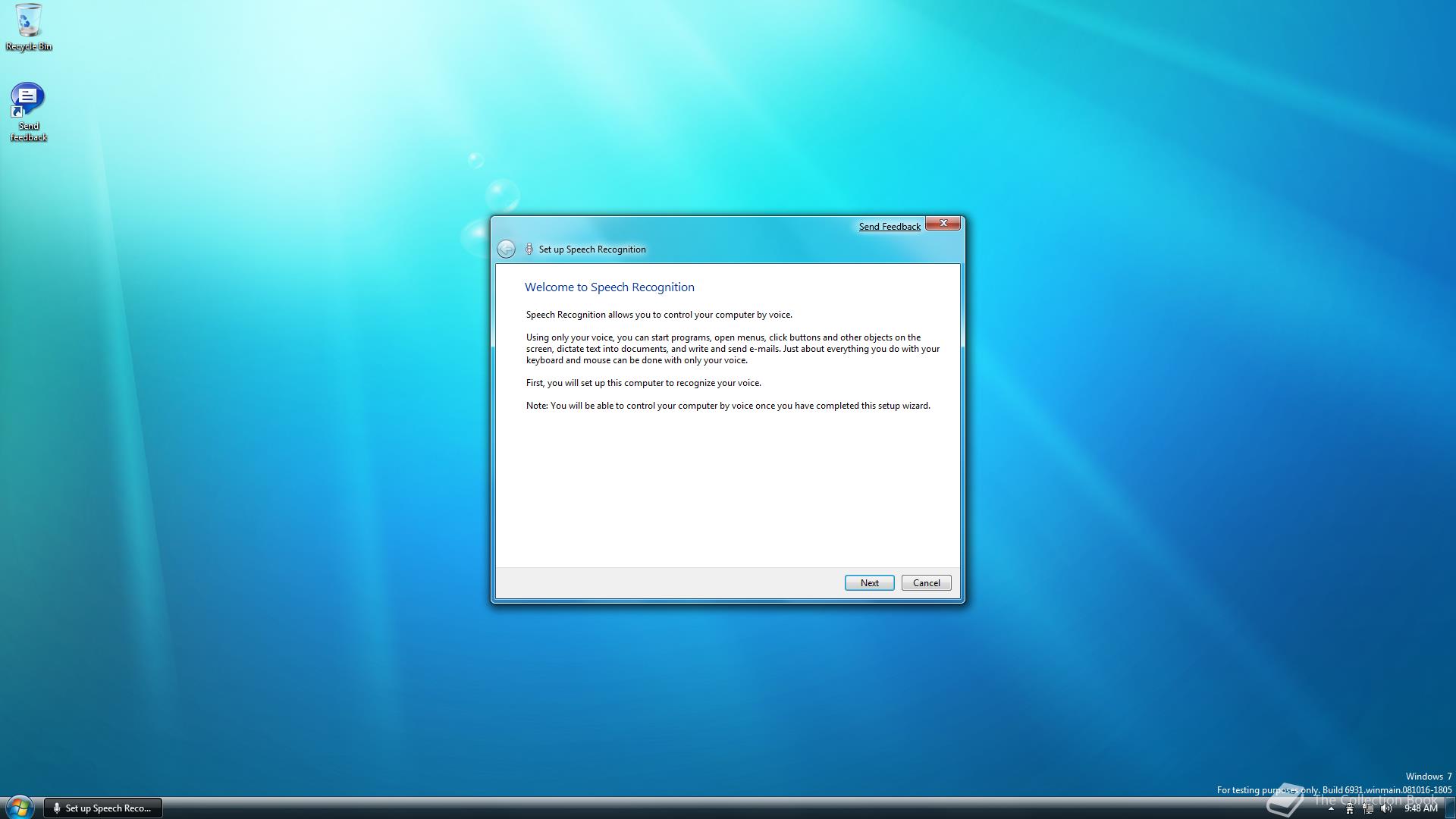Click the Welcome to Speech Recognition heading
The width and height of the screenshot is (1456, 819).
point(609,287)
